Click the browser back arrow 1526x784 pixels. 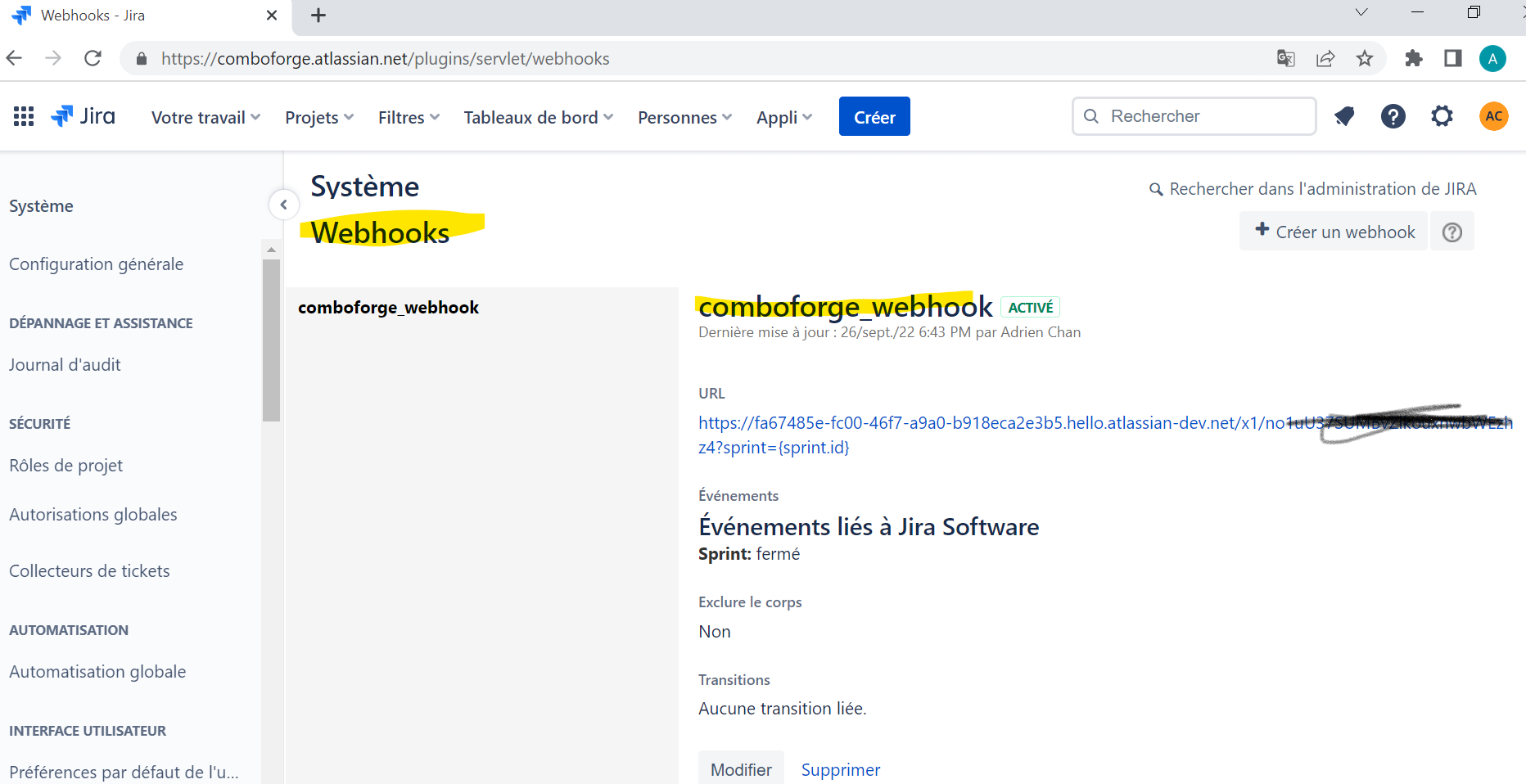[x=14, y=58]
